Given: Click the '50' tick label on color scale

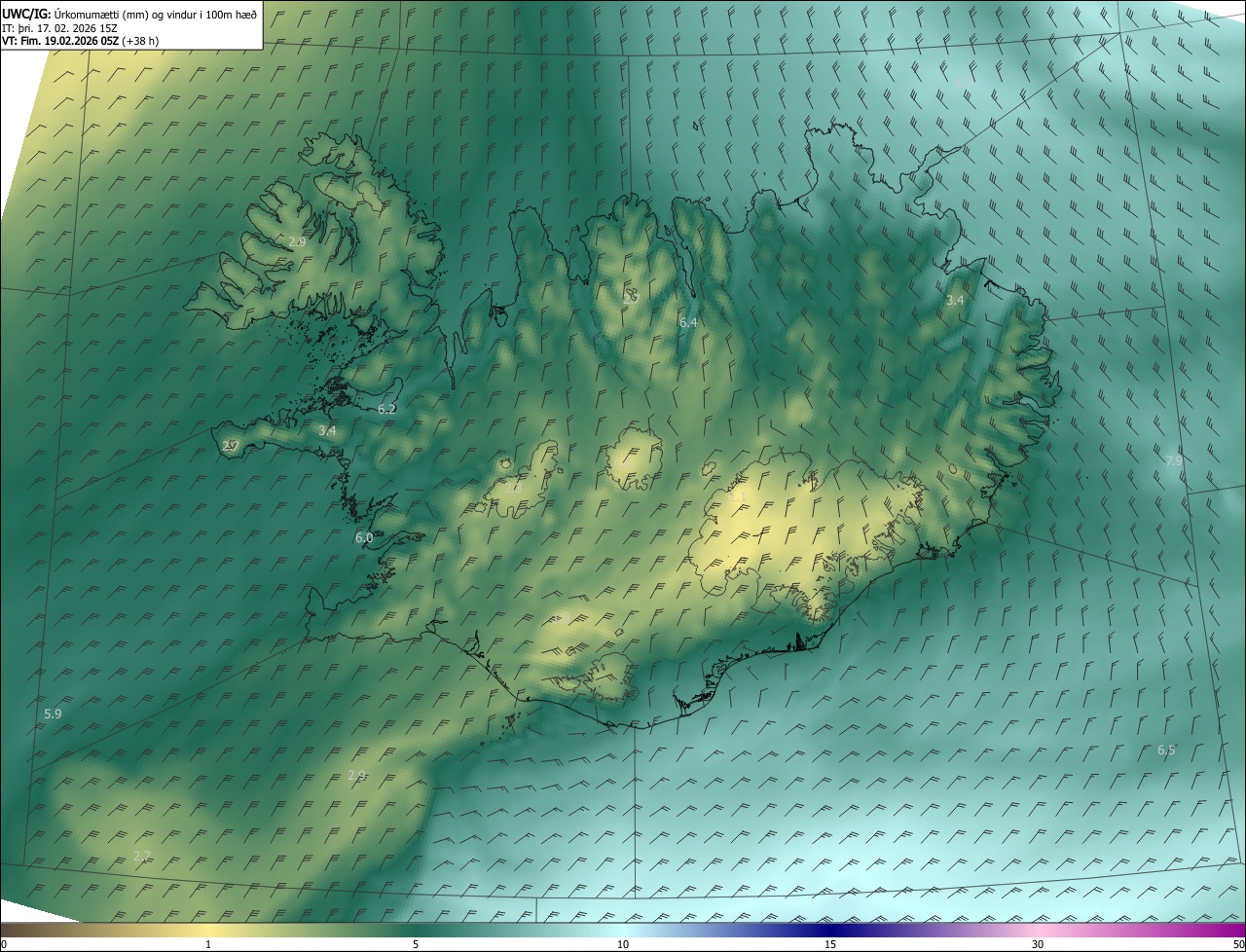Looking at the screenshot, I should 1238,944.
